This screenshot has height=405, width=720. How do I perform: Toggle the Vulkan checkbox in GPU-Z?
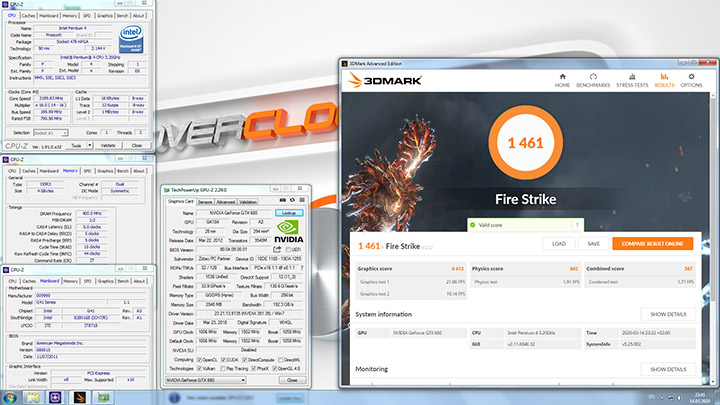point(199,368)
